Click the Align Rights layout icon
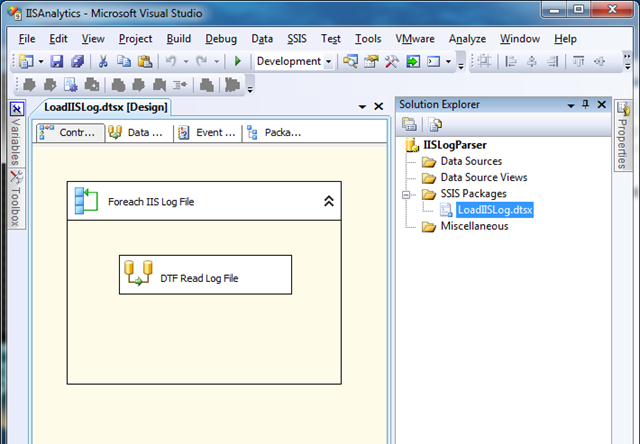Viewport: 640px width, 444px height. (x=553, y=62)
